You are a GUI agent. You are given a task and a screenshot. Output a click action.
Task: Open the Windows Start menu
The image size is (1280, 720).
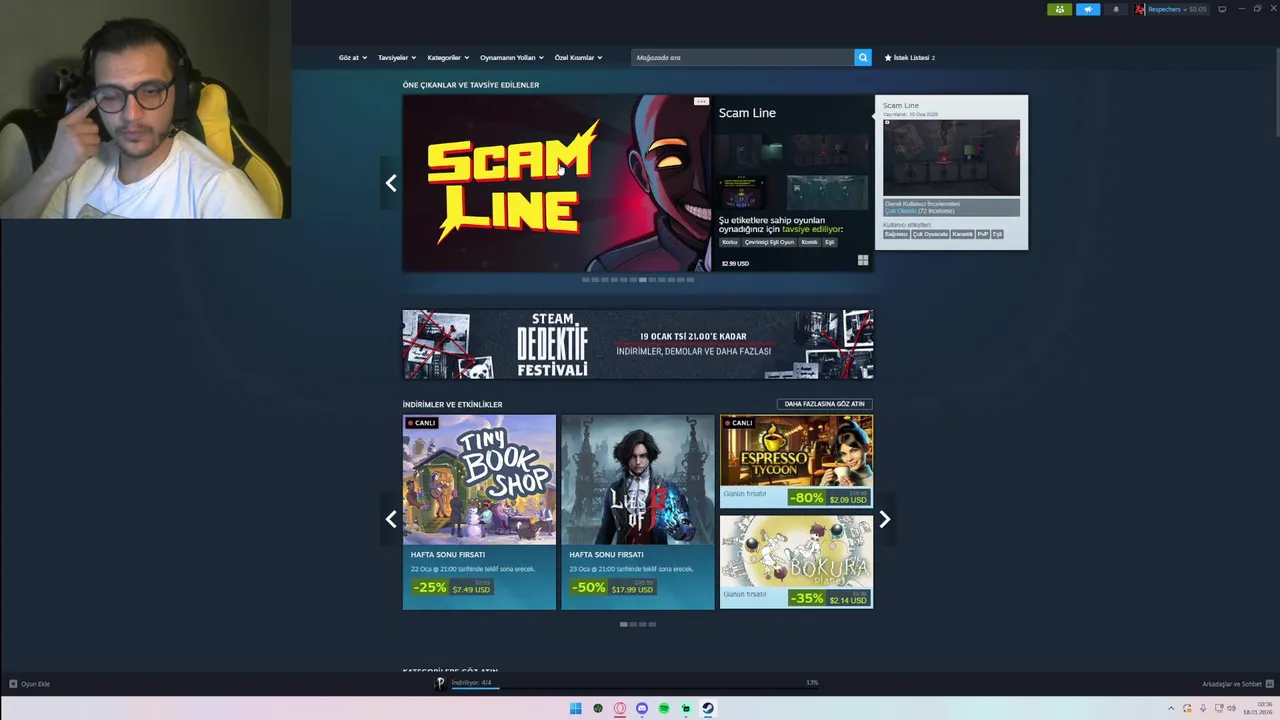tap(576, 709)
